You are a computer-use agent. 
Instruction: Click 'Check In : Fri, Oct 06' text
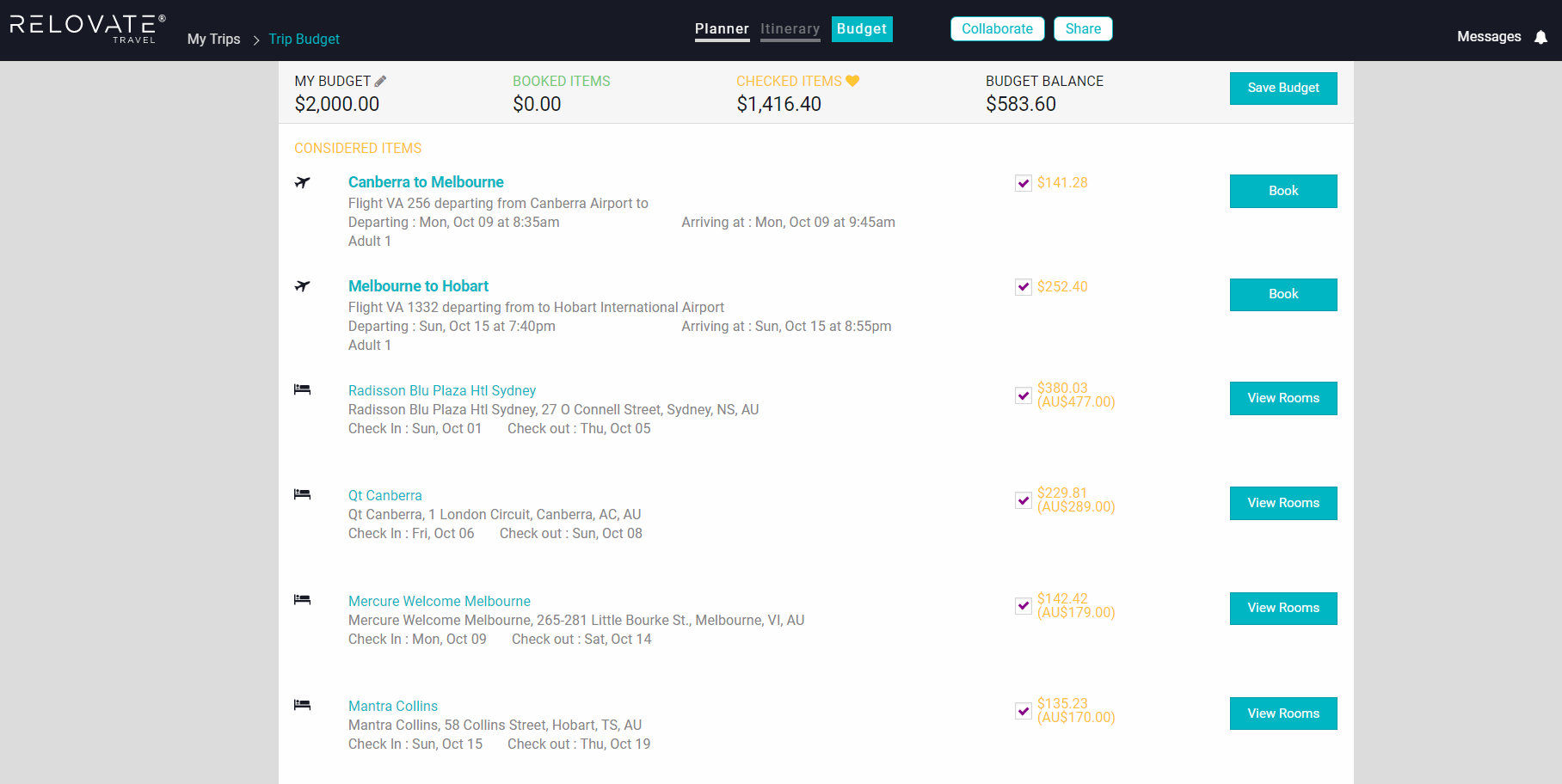click(411, 533)
